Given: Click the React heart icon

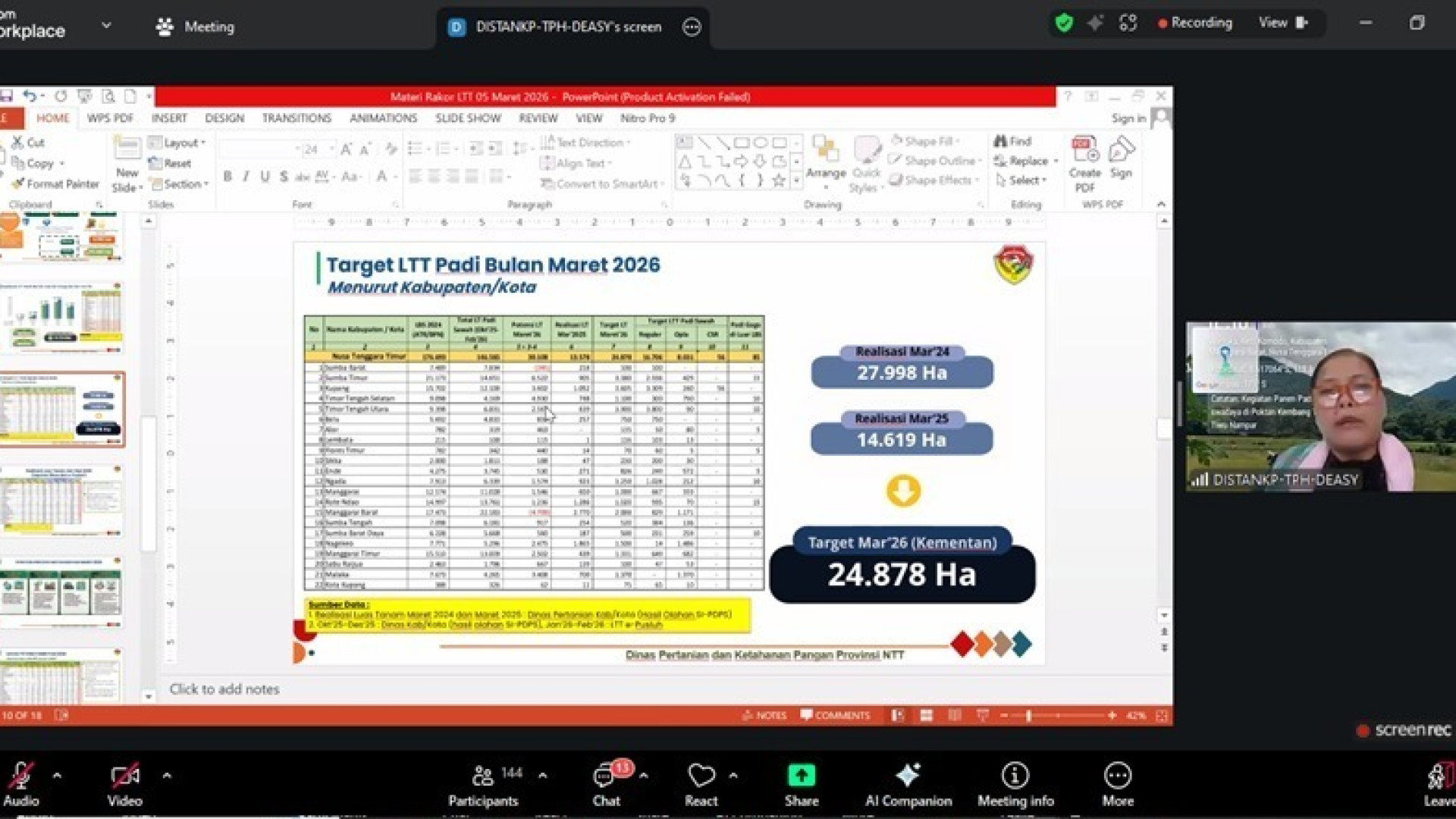Looking at the screenshot, I should tap(701, 776).
